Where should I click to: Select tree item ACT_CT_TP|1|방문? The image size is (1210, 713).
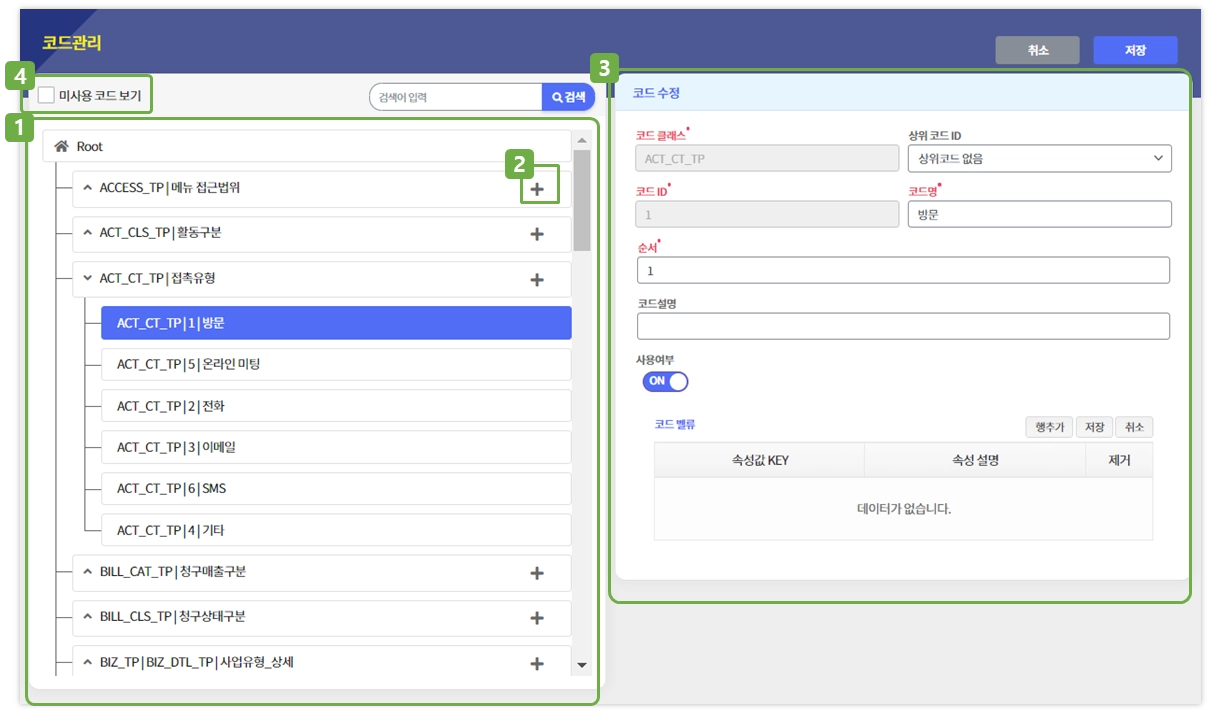point(336,323)
